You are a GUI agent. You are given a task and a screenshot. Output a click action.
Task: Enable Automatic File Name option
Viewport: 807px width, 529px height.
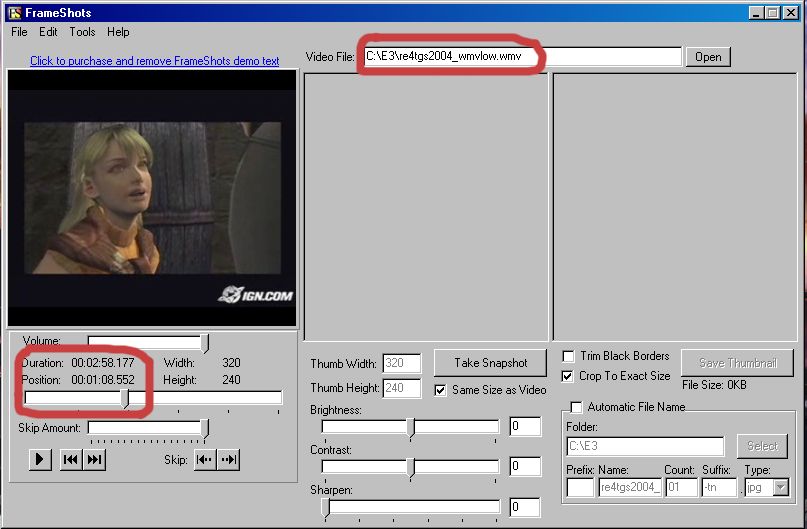pyautogui.click(x=576, y=407)
